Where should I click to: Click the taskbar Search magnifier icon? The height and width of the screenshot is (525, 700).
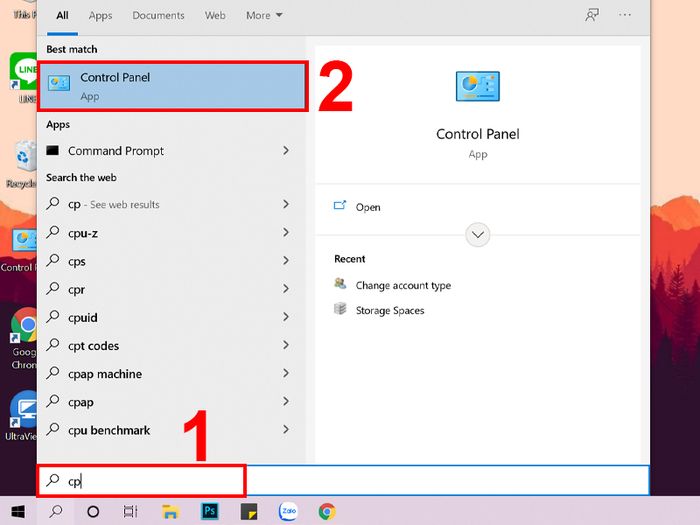pyautogui.click(x=56, y=511)
